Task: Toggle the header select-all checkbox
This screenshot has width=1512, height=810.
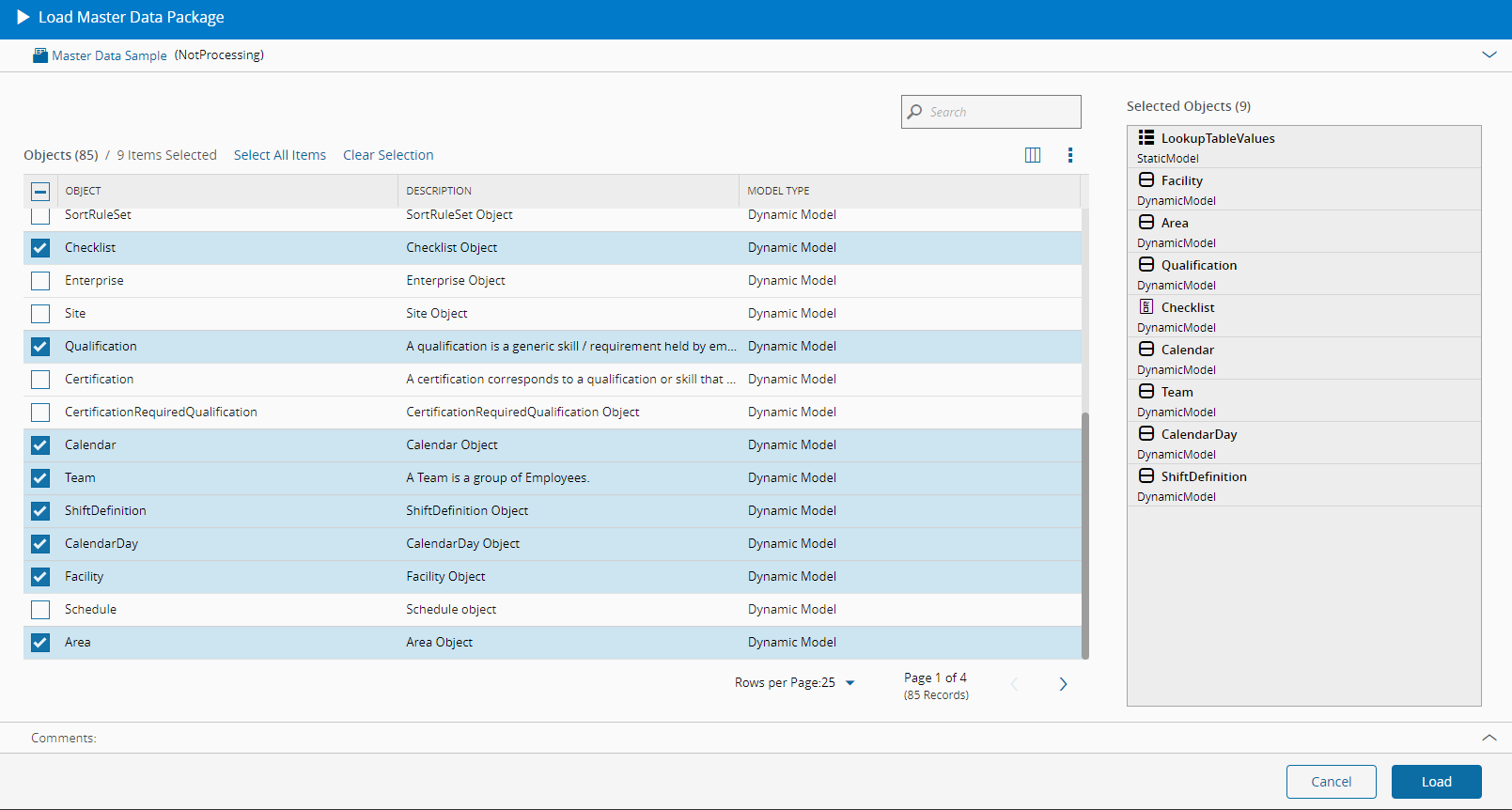Action: pos(40,192)
